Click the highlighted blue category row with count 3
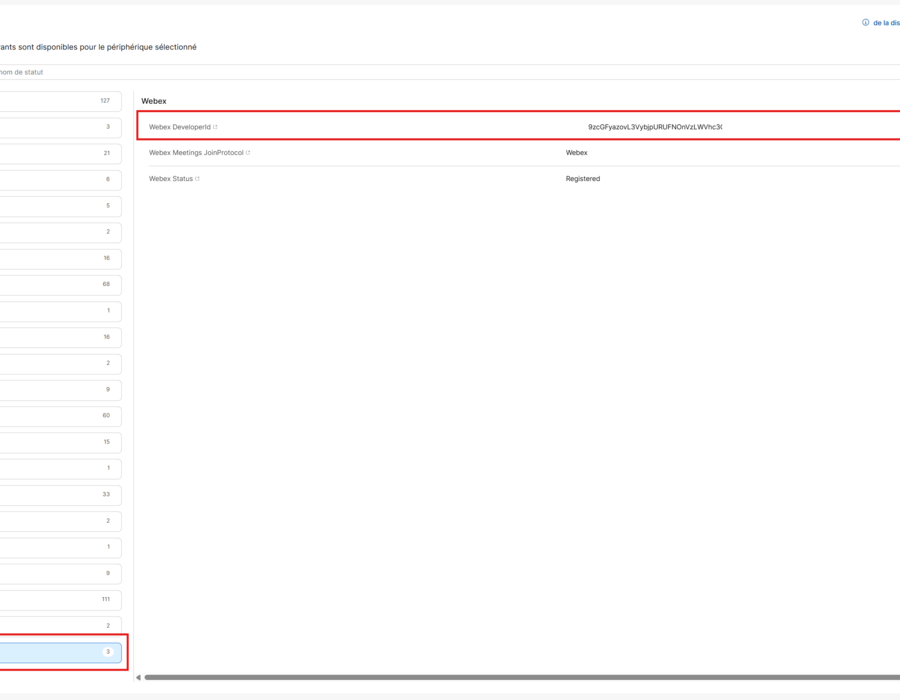 [60, 652]
